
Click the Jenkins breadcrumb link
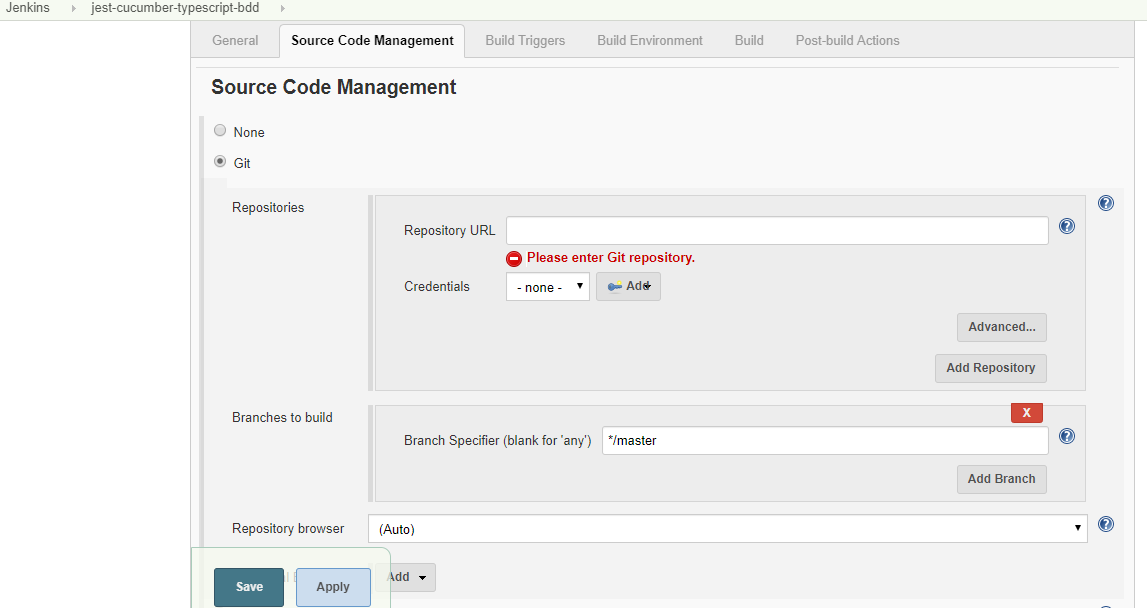[x=28, y=8]
